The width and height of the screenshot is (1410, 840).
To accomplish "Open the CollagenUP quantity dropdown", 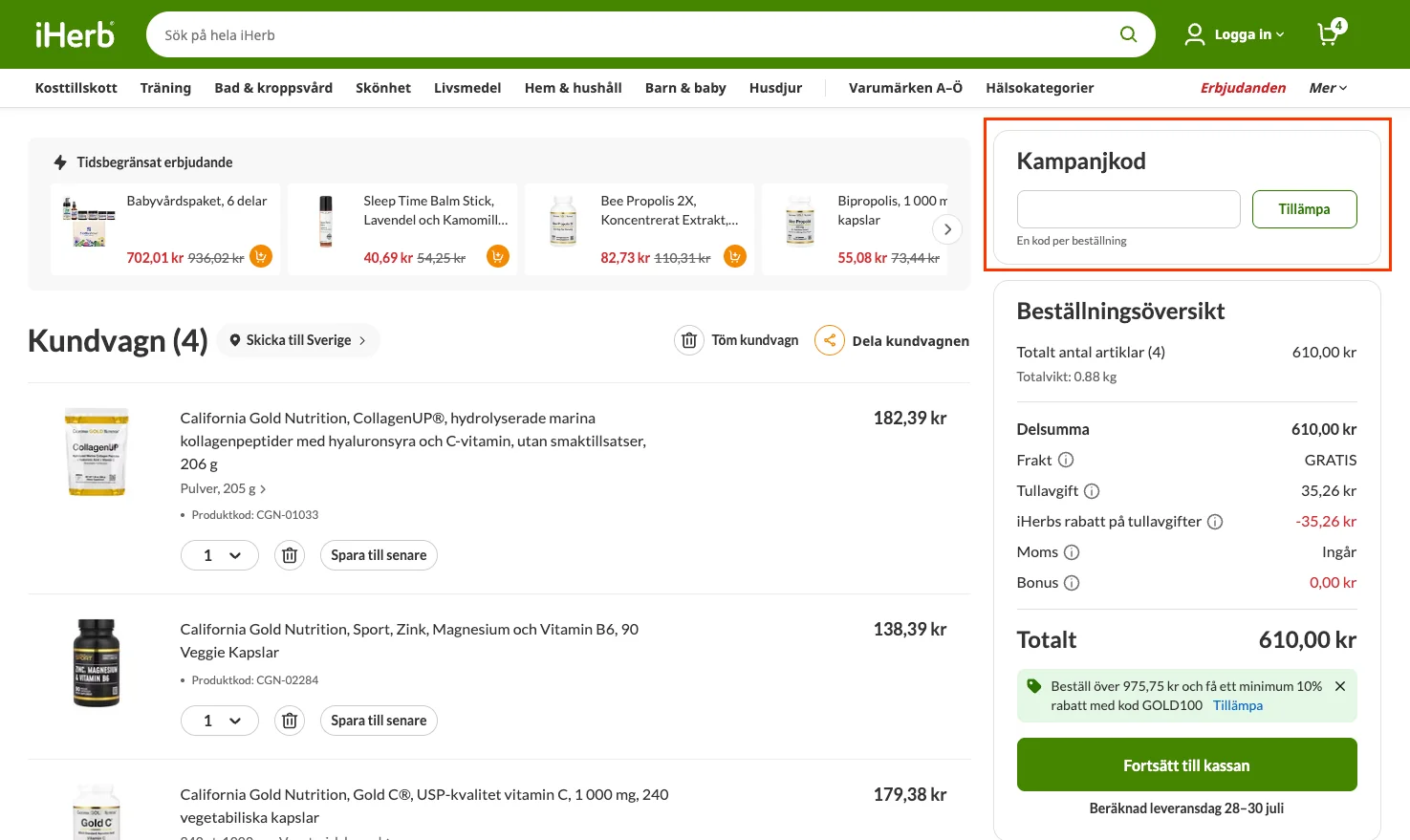I will click(x=220, y=555).
